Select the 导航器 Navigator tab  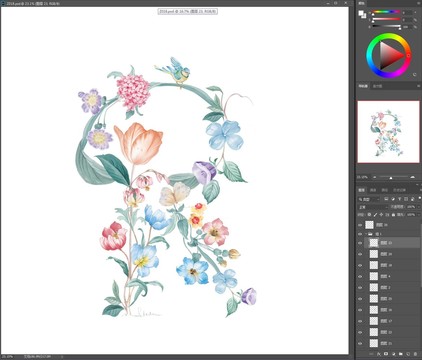click(363, 86)
